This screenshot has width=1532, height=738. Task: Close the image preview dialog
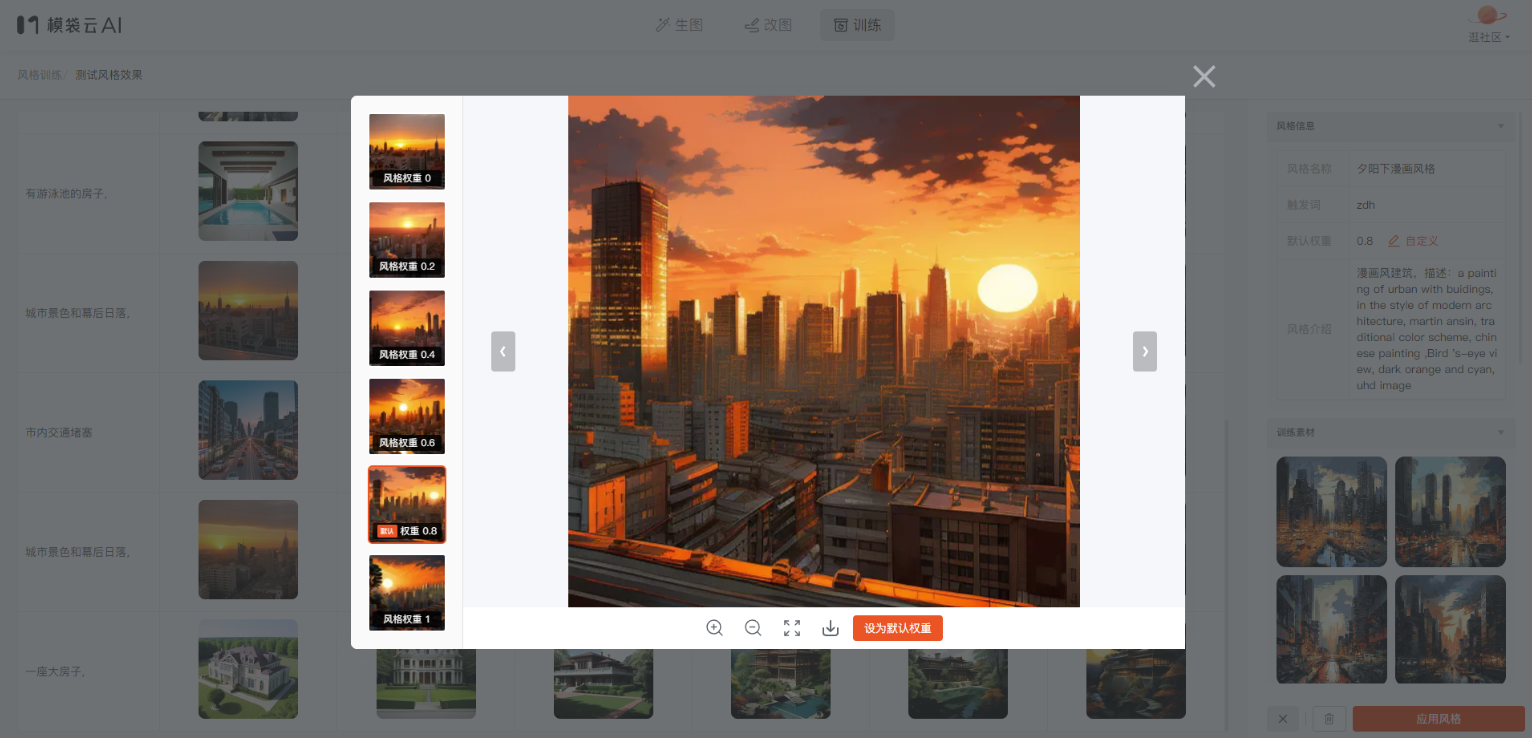tap(1204, 76)
